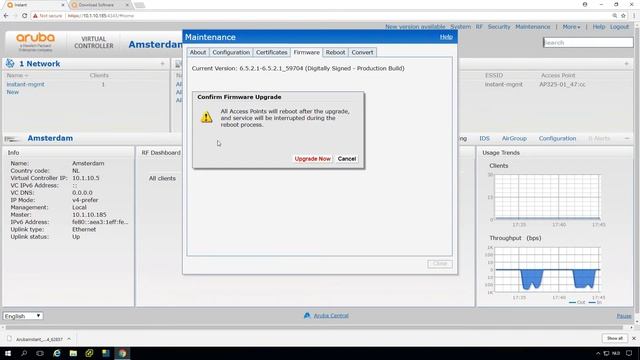Open the System menu link
Screen dimensions: 640x360
point(460,27)
